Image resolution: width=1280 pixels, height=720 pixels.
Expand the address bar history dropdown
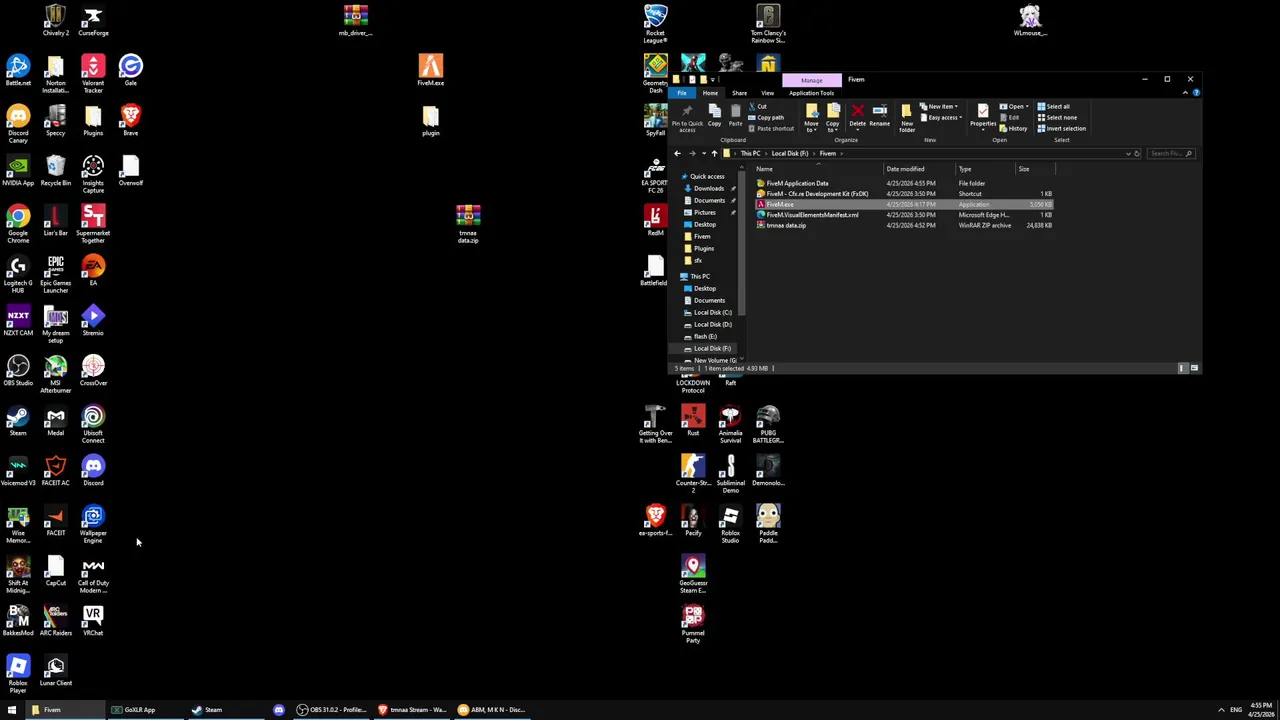tap(1128, 153)
